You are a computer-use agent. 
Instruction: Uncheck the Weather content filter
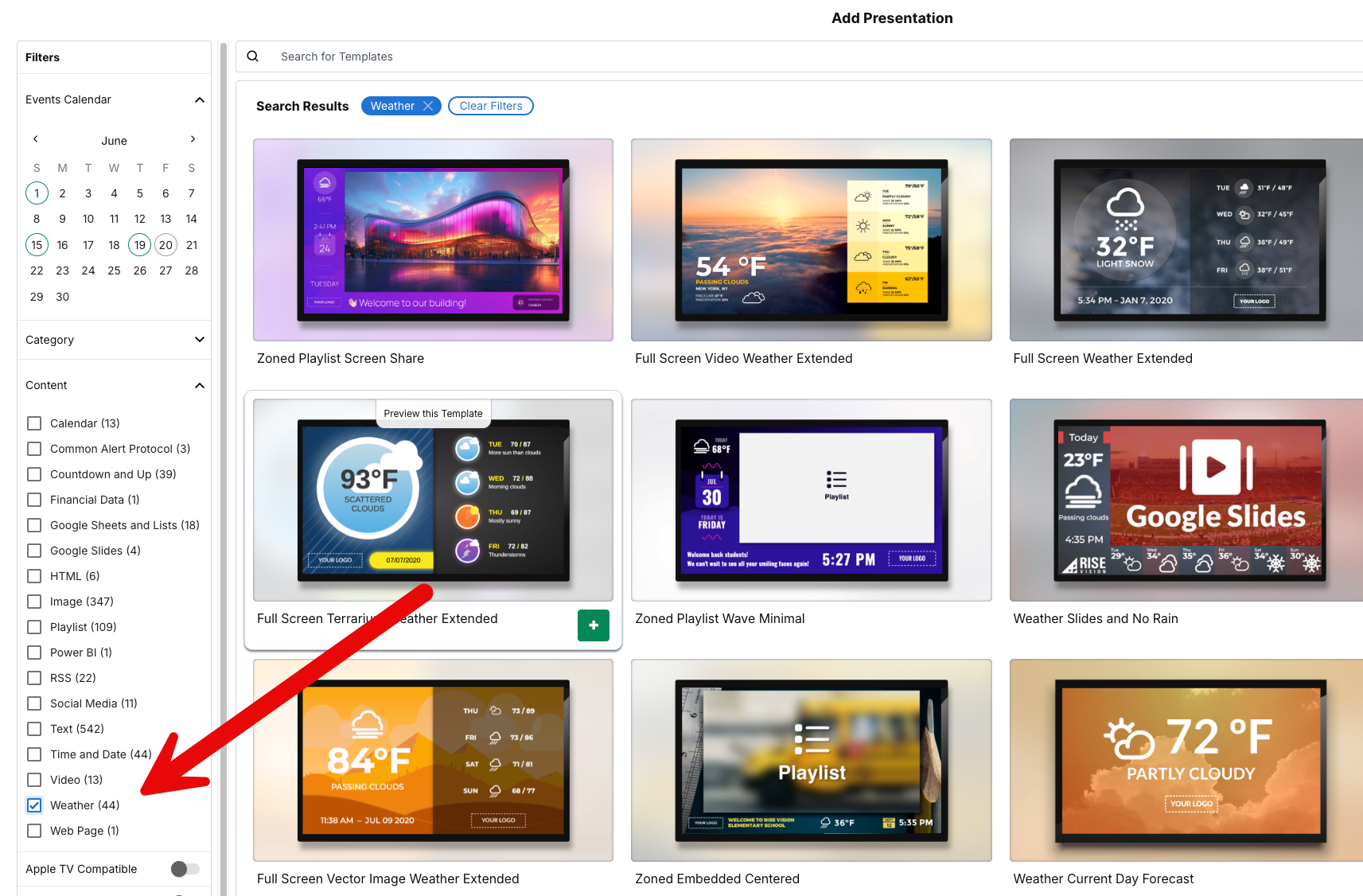point(34,805)
